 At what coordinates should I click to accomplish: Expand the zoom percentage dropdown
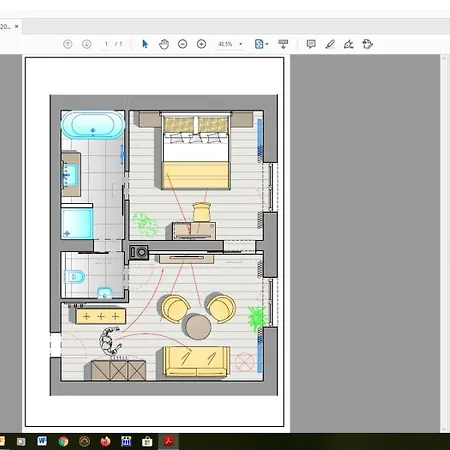(241, 44)
